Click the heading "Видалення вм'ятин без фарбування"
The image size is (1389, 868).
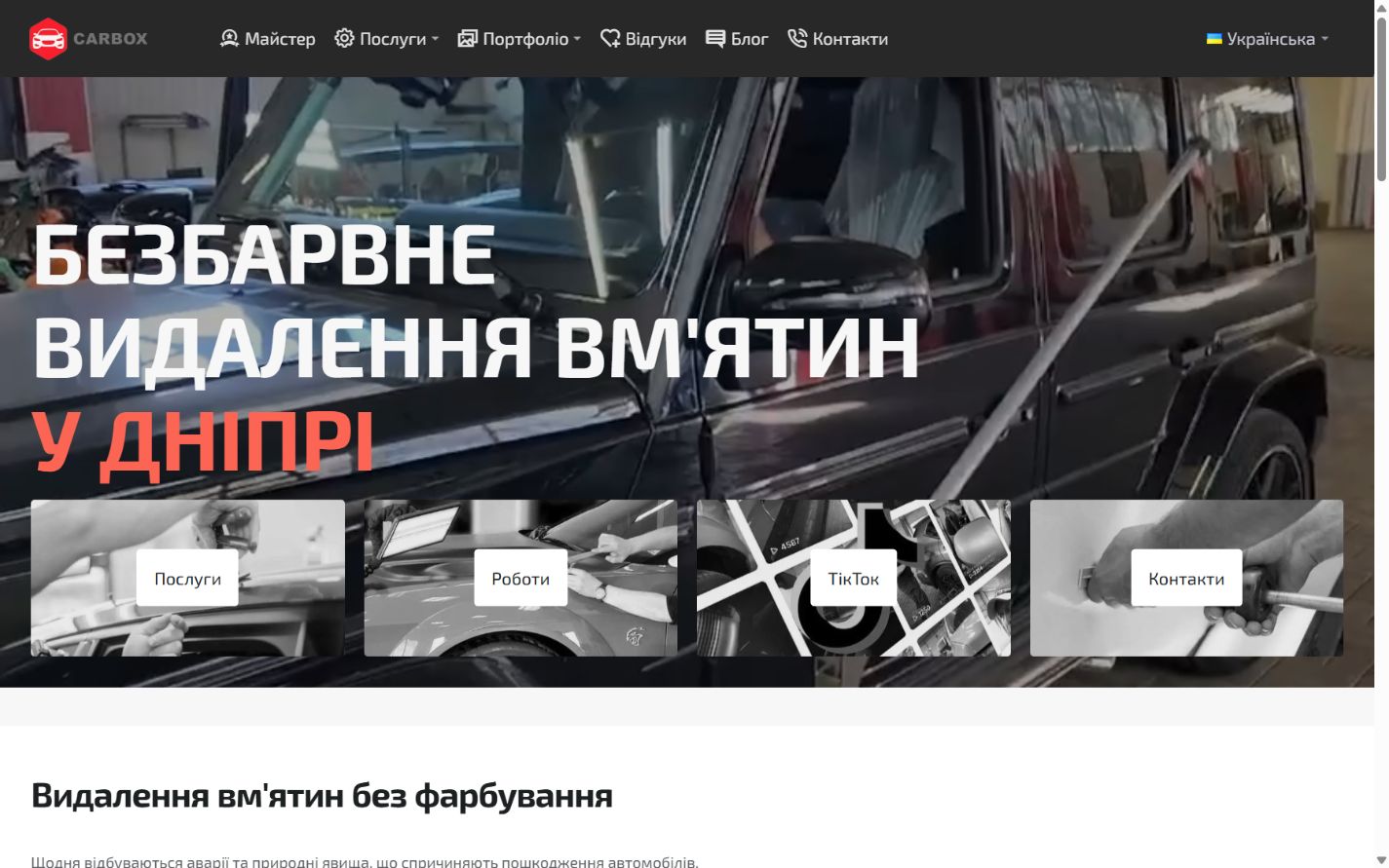click(322, 796)
